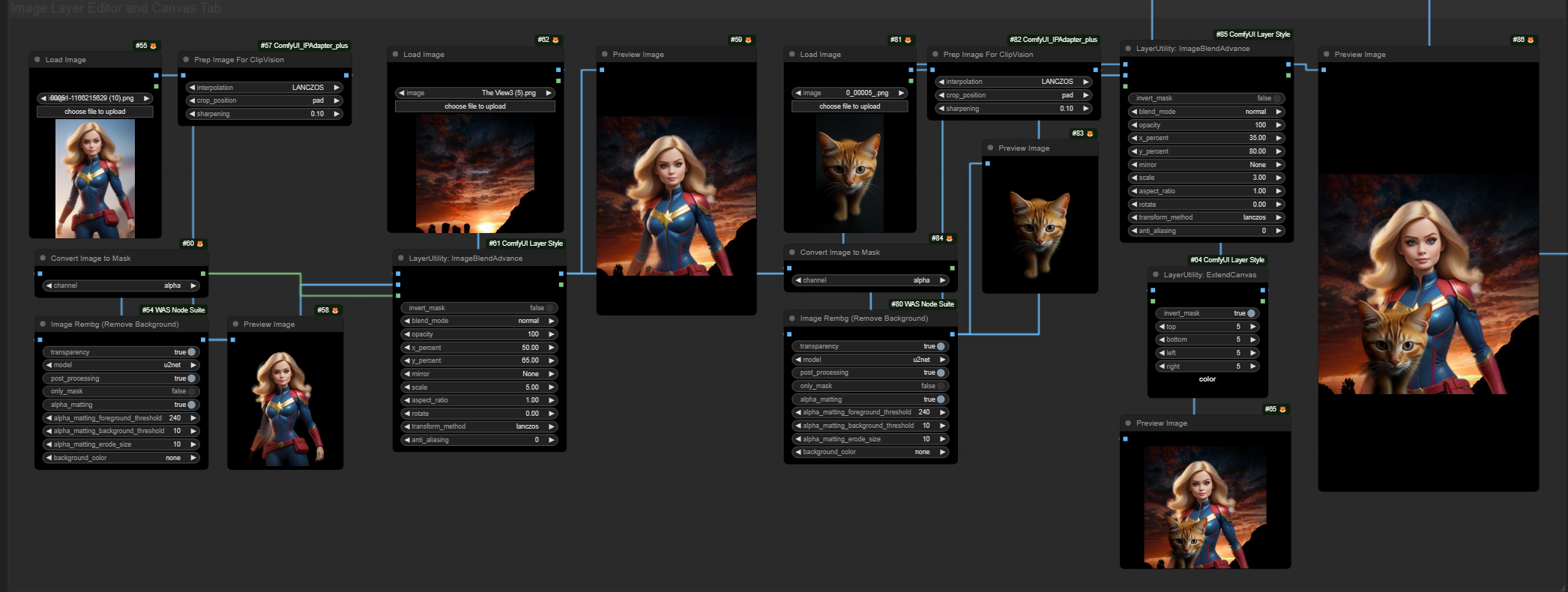Click choose file to upload in Load Image #55
Screen dimensions: 1568x592
click(94, 112)
